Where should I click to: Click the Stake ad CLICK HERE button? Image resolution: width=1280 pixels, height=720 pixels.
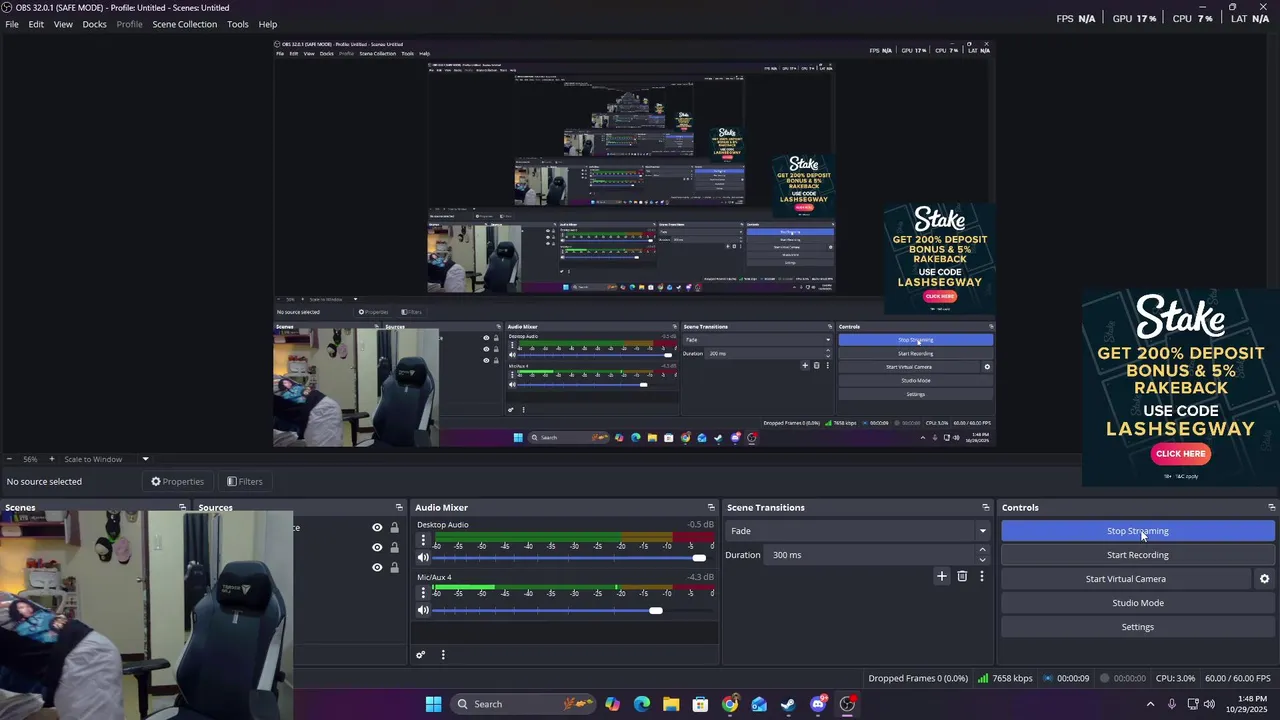(1181, 454)
